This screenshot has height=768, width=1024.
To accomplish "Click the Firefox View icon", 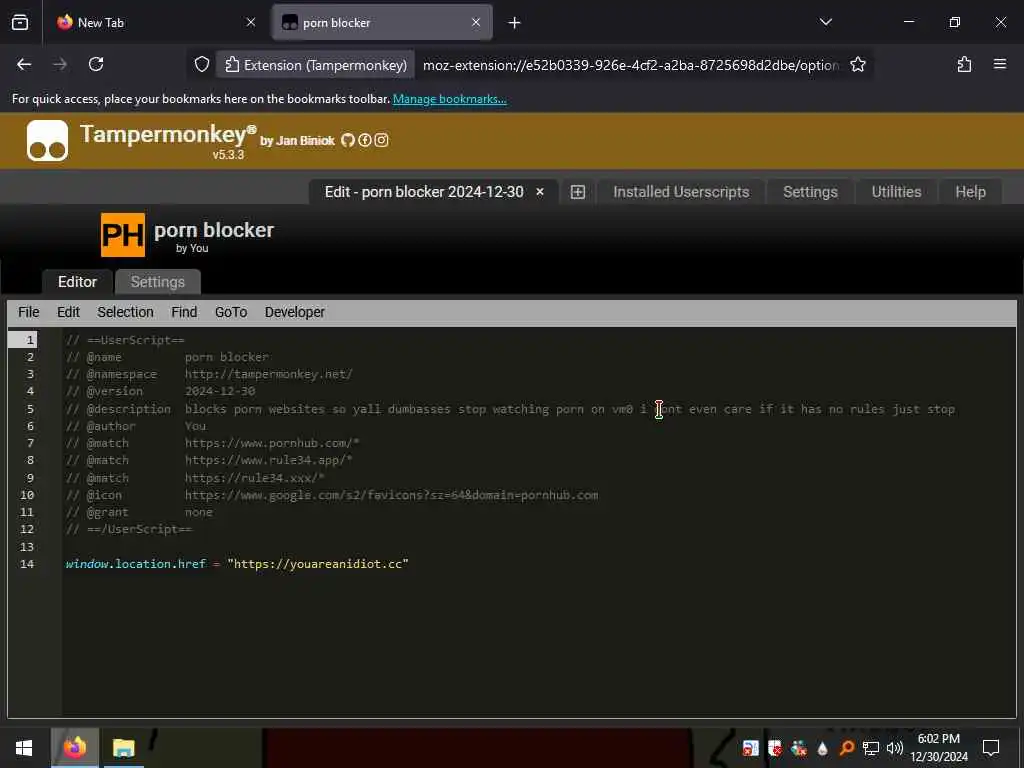I will [x=20, y=22].
